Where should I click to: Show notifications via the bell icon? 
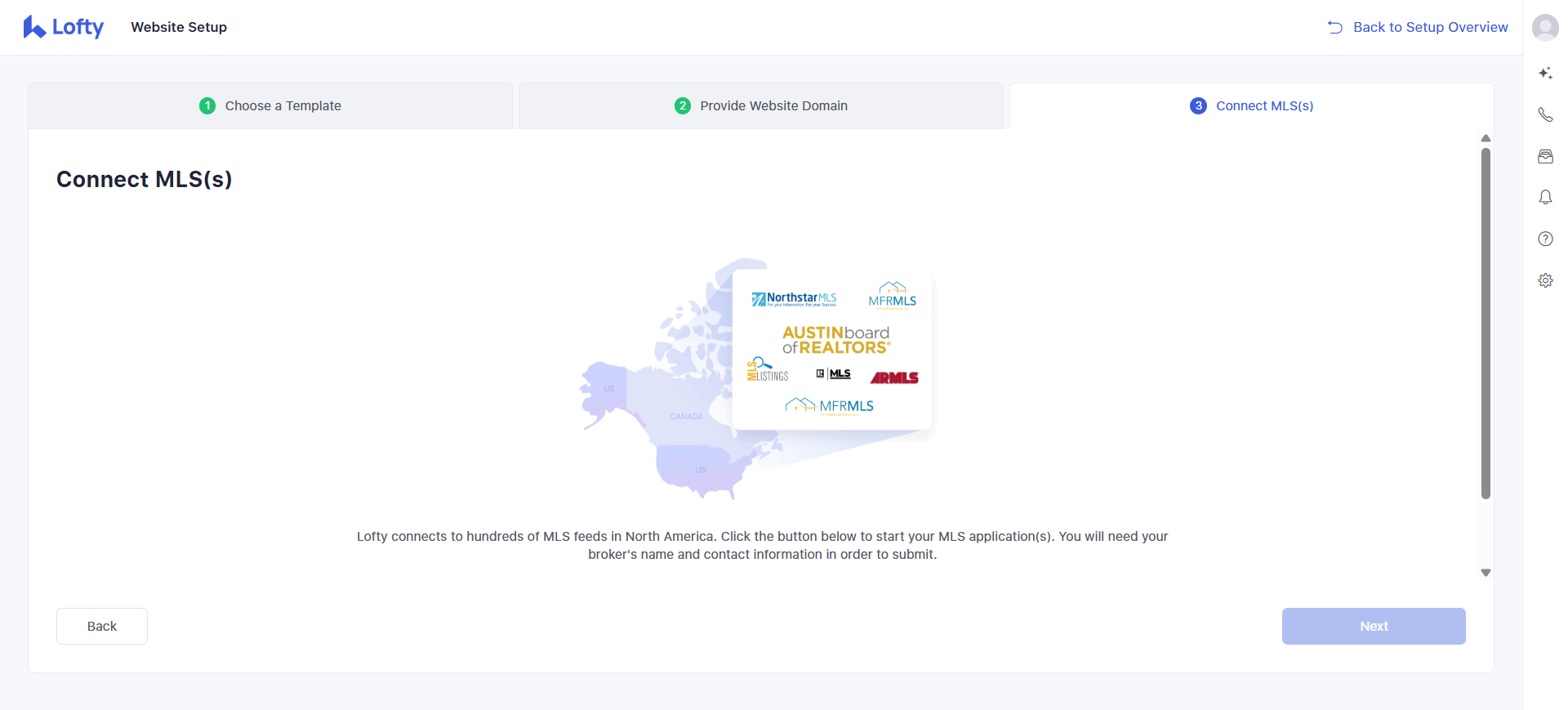click(1545, 198)
